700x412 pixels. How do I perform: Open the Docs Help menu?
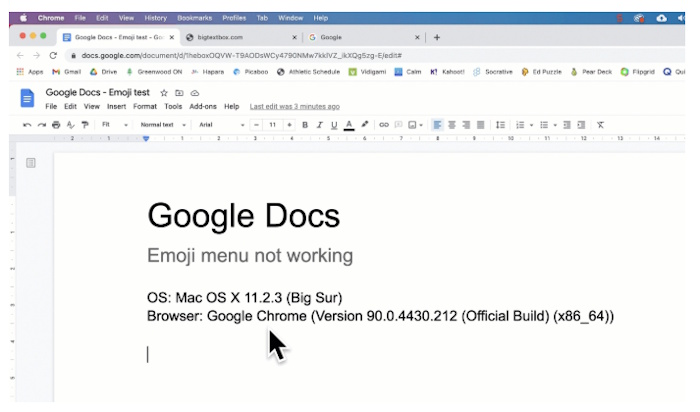[232, 106]
